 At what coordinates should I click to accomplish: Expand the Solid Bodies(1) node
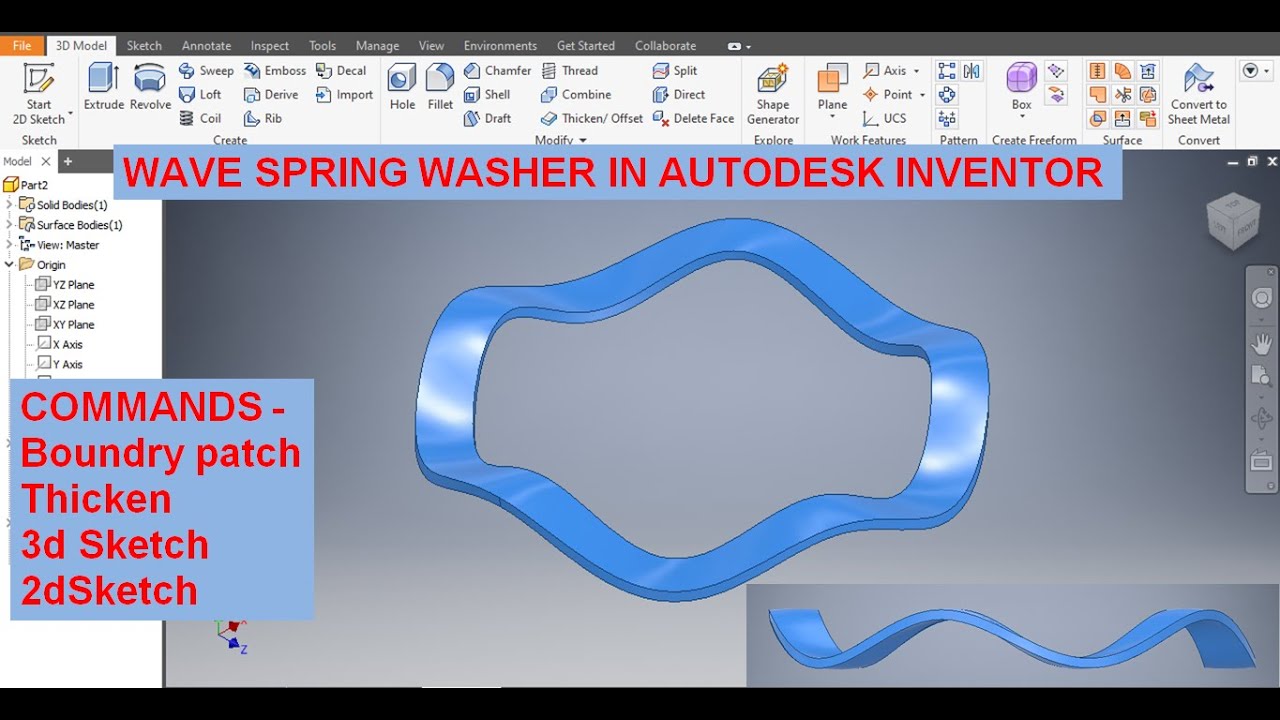coord(10,205)
